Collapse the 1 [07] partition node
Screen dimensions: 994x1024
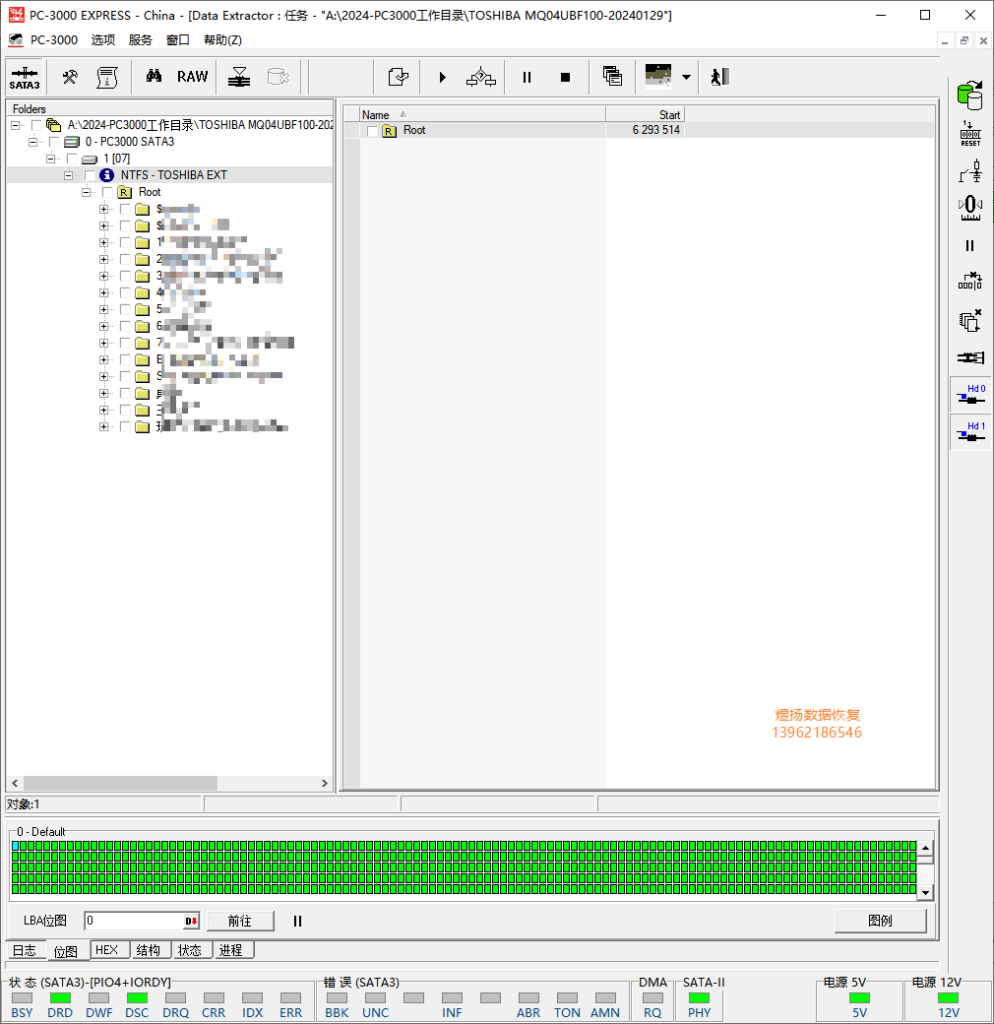coord(50,159)
